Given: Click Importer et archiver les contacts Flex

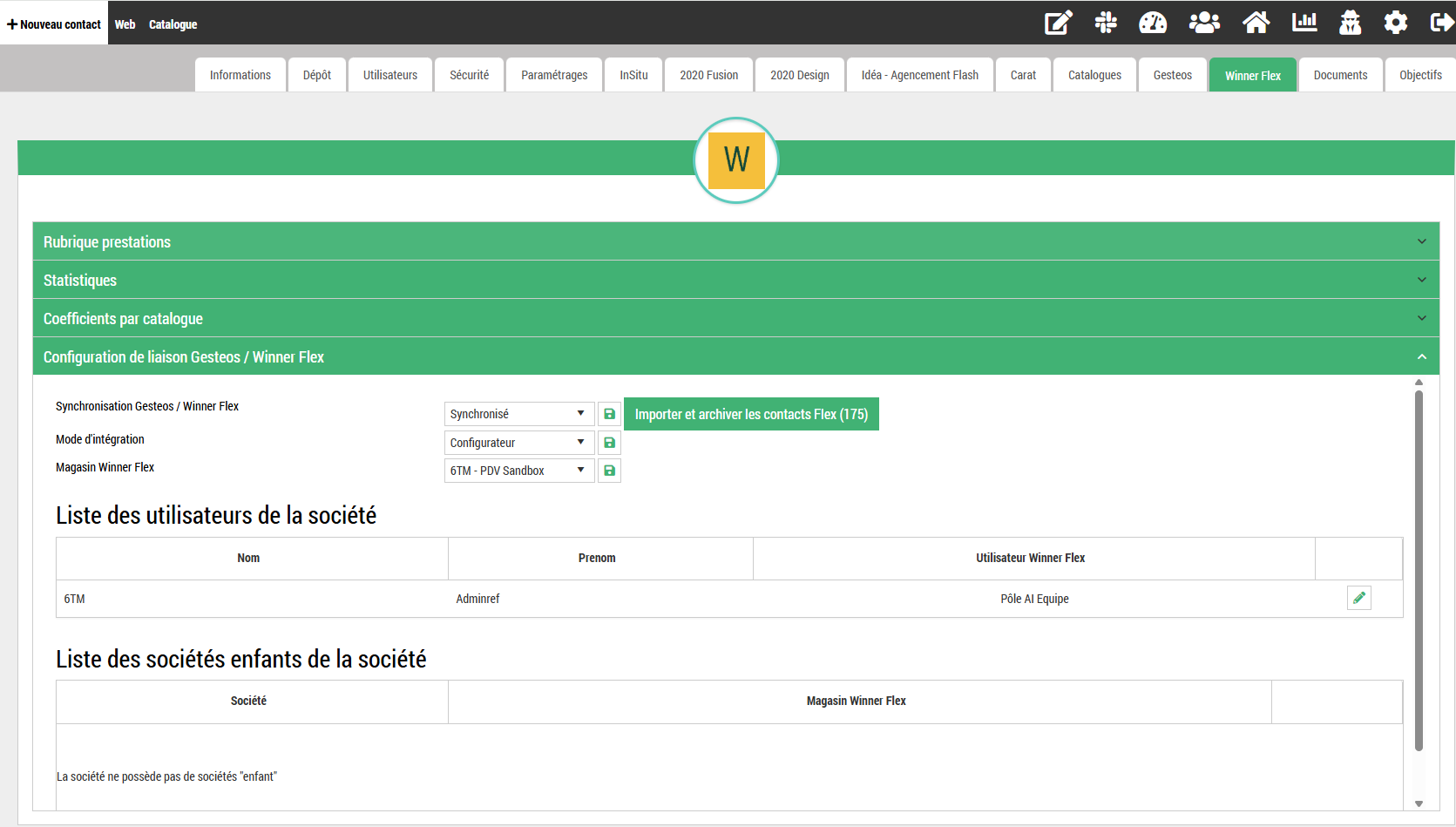Looking at the screenshot, I should coord(751,414).
